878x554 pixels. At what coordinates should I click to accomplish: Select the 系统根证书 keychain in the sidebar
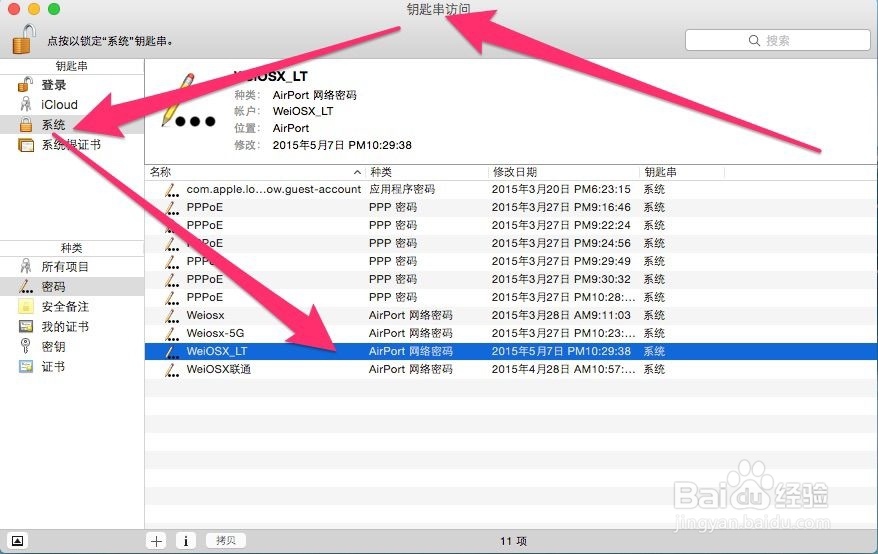pos(72,145)
